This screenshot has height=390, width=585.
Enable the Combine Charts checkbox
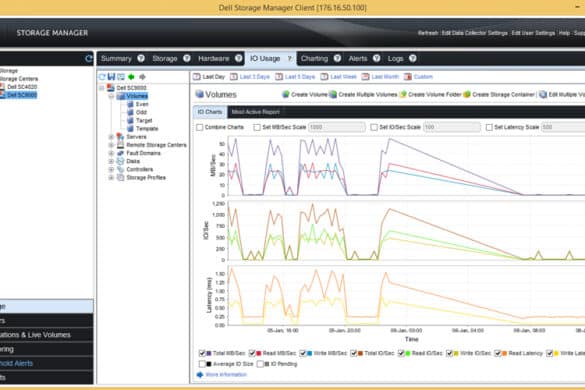click(200, 127)
